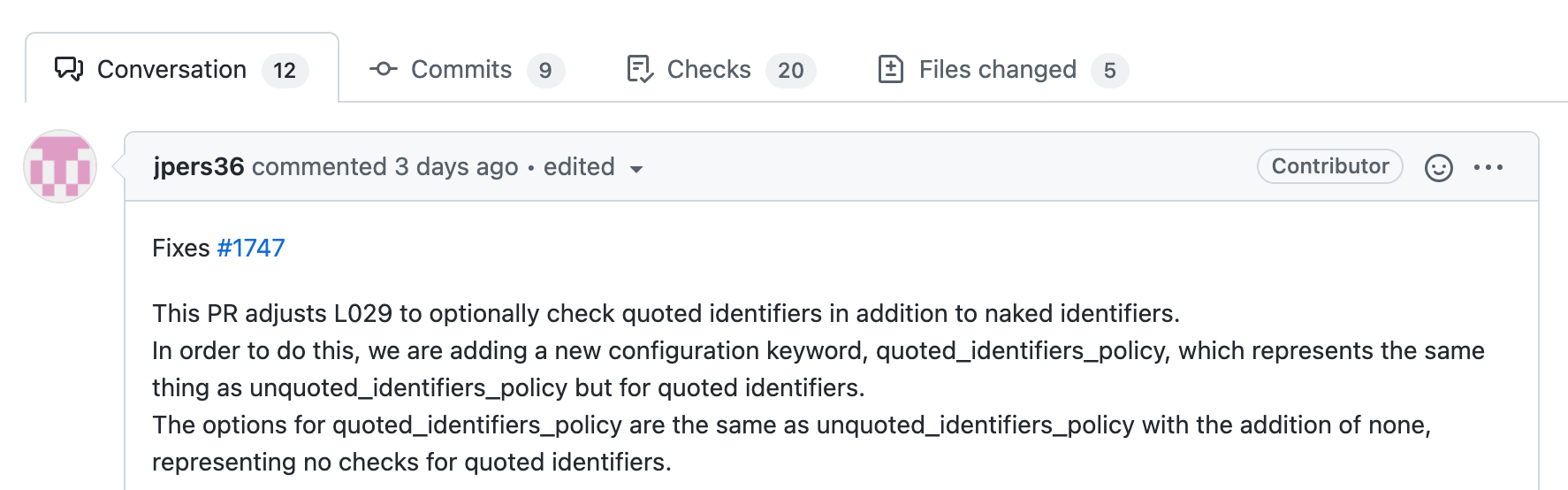
Task: Click the Checks count badge showing 20
Action: 790,70
